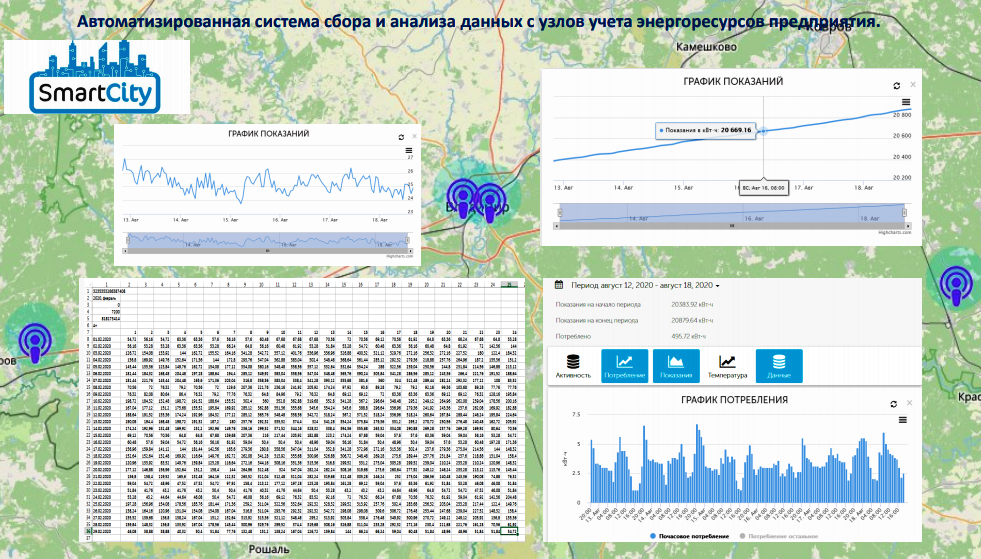981x559 pixels.
Task: Select right antenna marker of central map pair
Action: coord(490,202)
